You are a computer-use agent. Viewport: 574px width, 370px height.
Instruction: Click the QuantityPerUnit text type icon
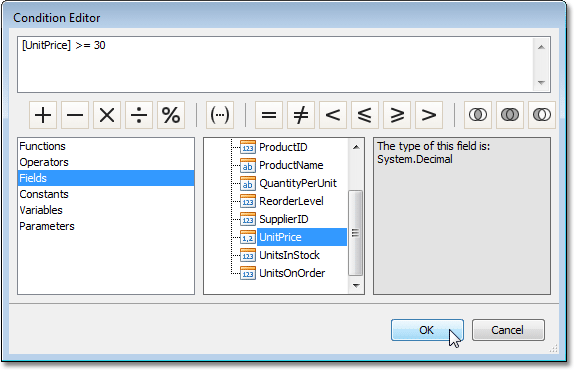click(x=248, y=183)
